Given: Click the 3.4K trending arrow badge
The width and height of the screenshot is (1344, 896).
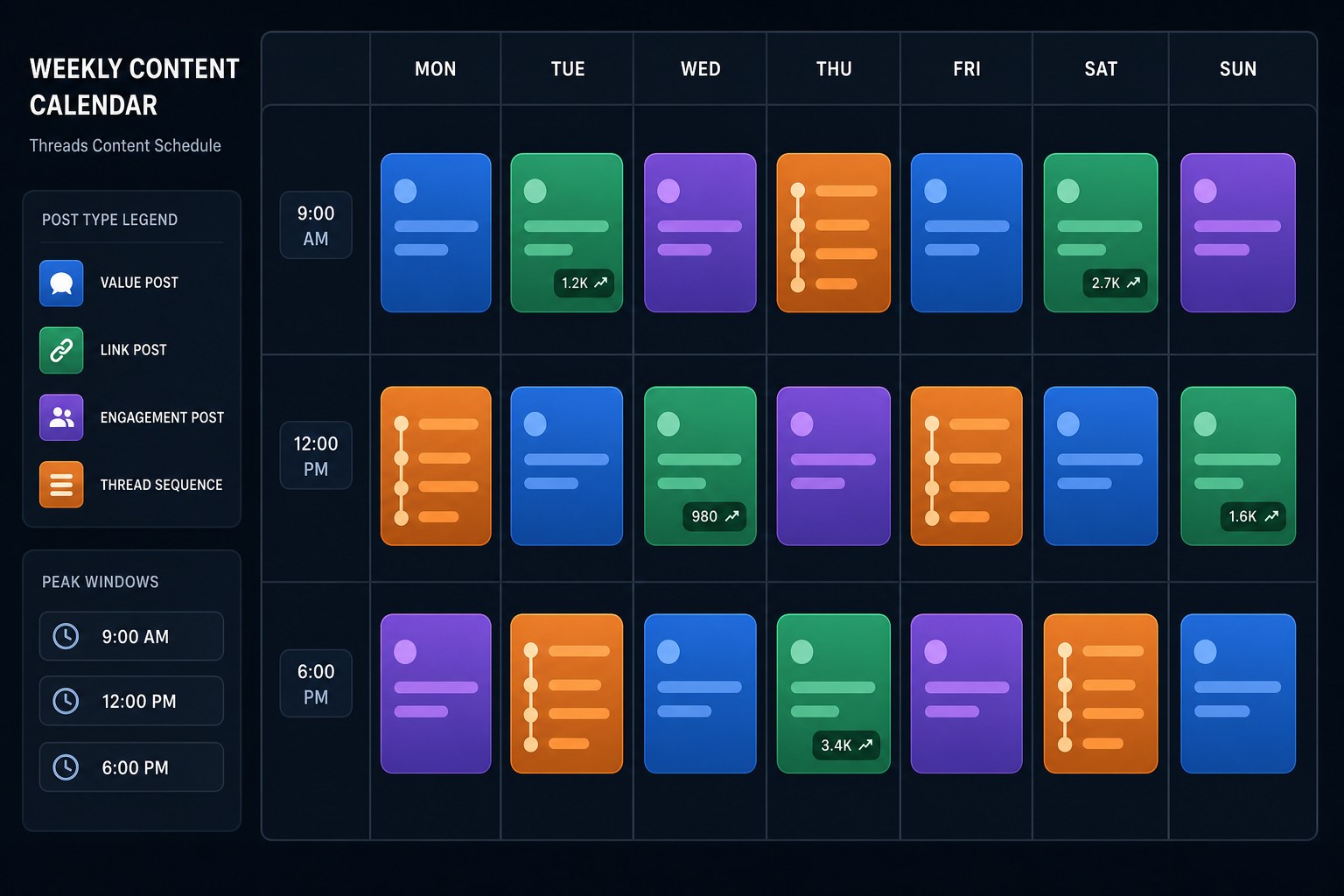Looking at the screenshot, I should click(x=846, y=745).
